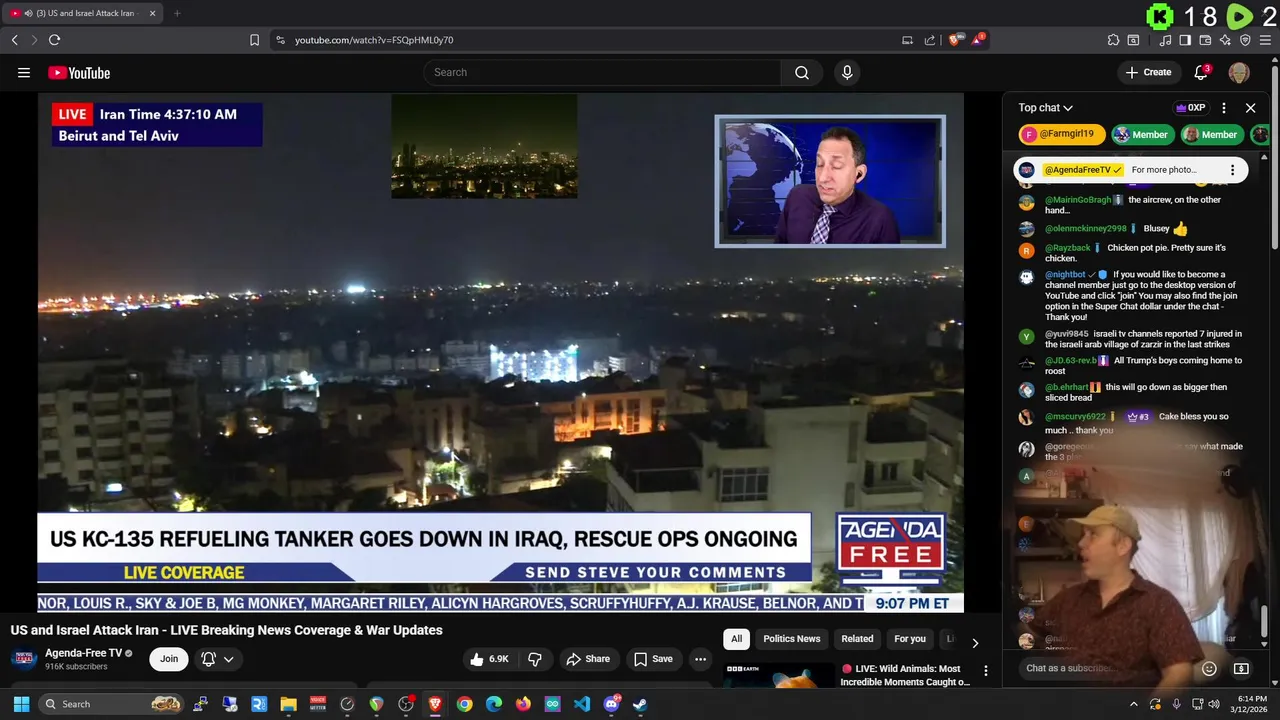Open the Brave music playlist icon
The width and height of the screenshot is (1280, 720).
[x=1165, y=40]
